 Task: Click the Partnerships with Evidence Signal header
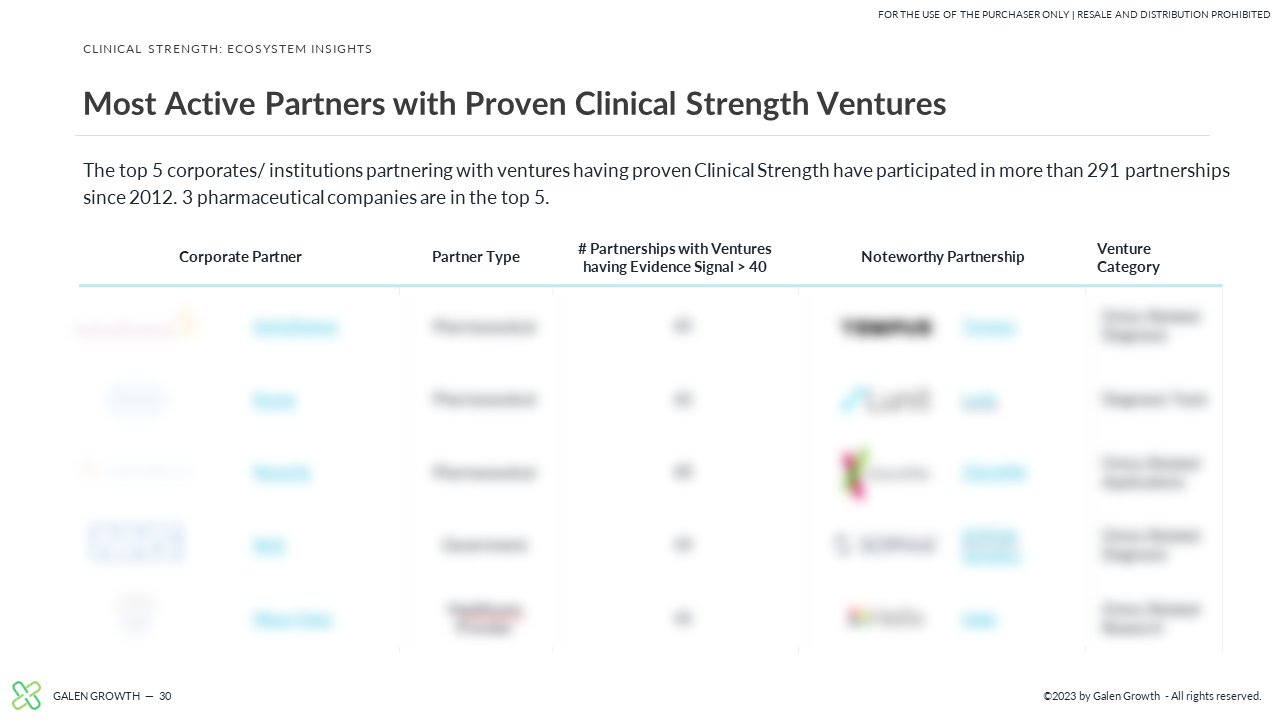[675, 258]
